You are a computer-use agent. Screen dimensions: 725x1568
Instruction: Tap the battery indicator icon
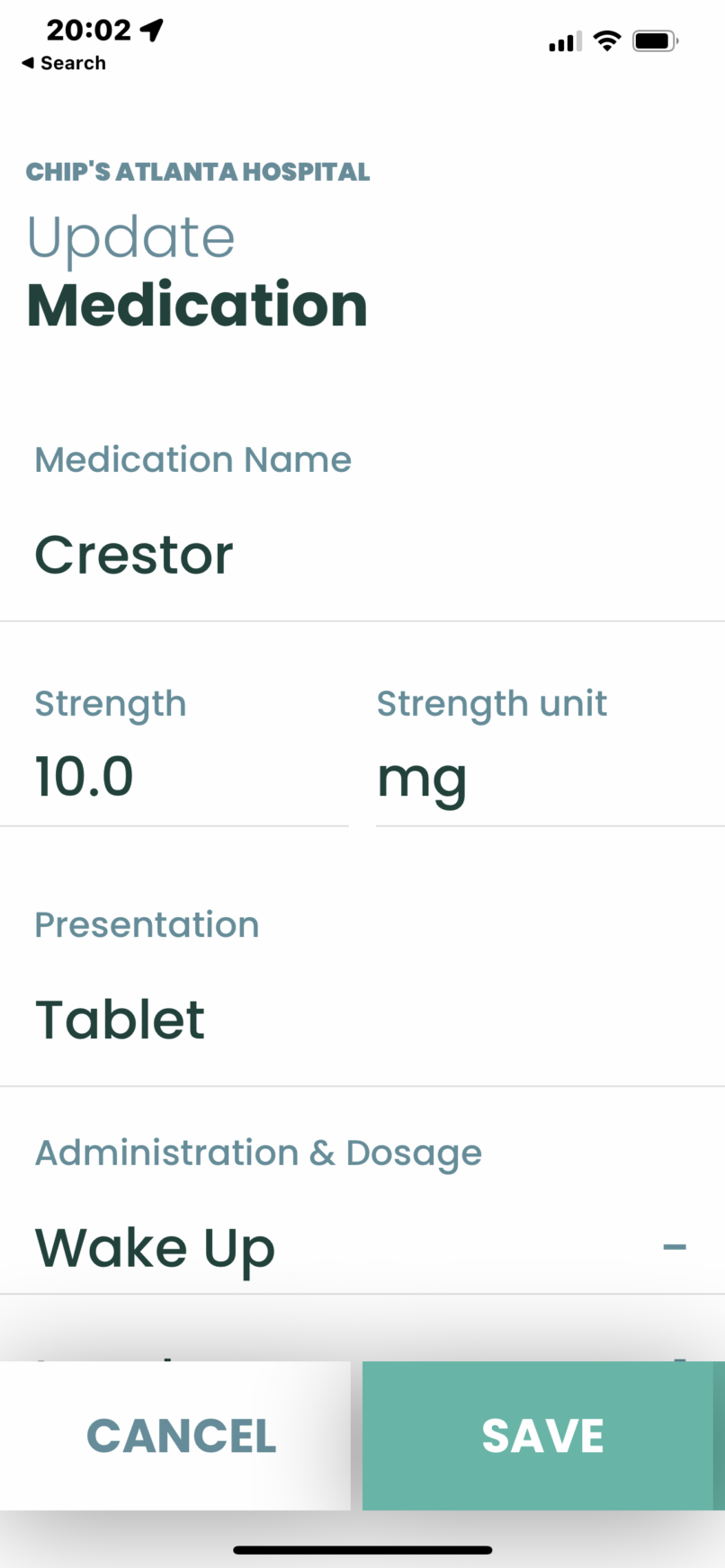point(655,40)
